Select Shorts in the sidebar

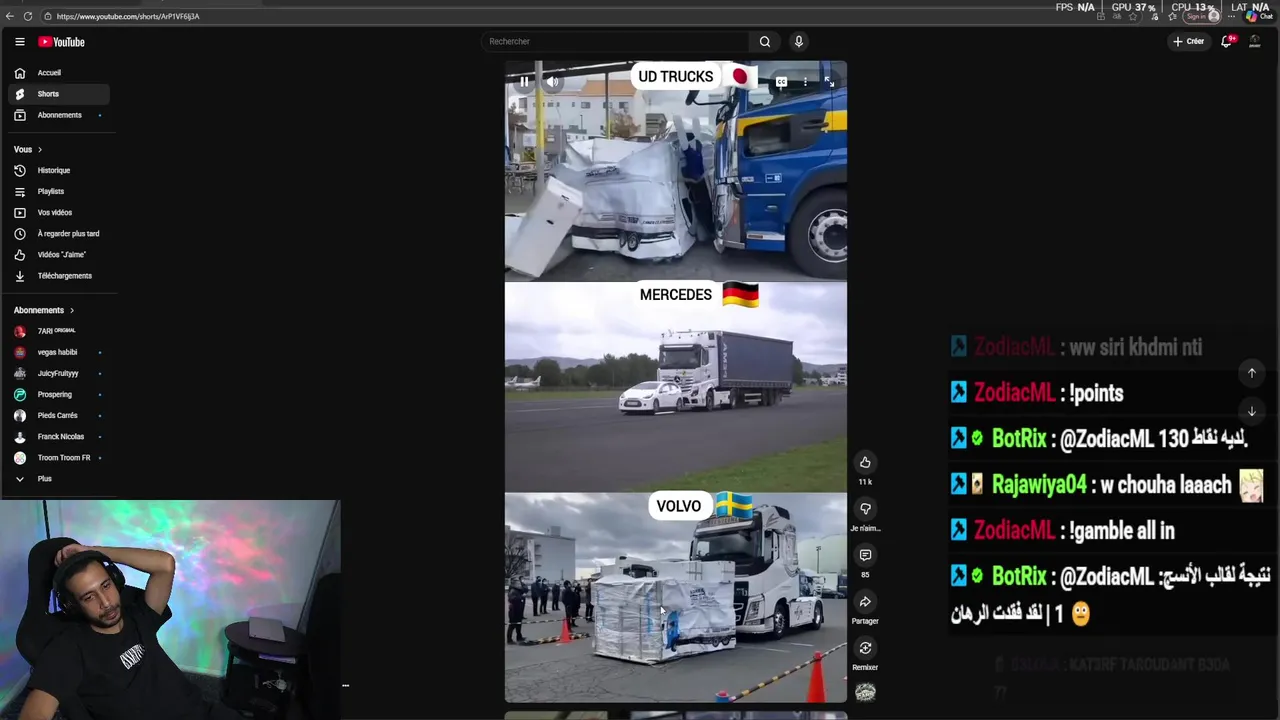click(x=58, y=94)
